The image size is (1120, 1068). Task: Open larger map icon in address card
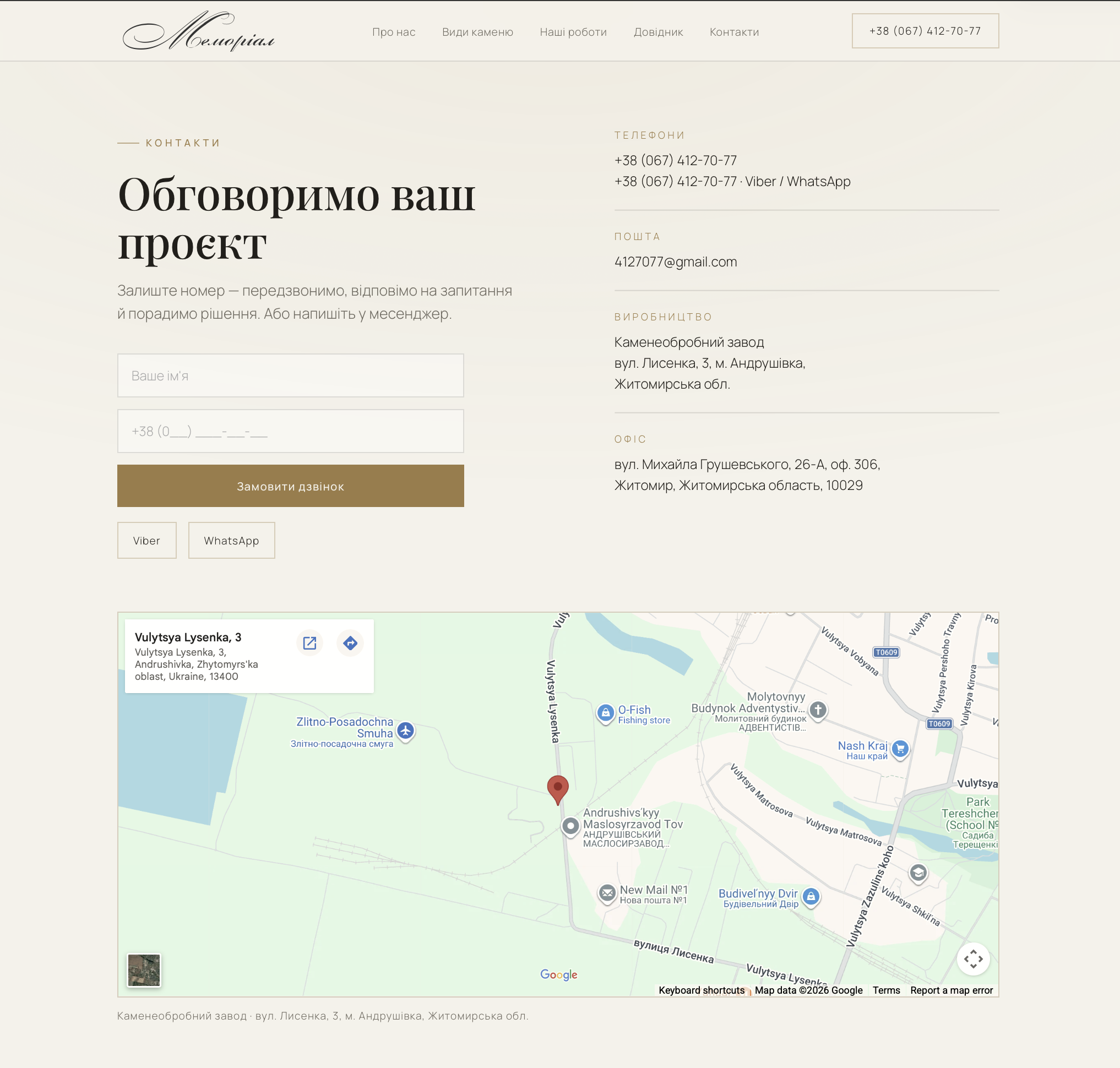310,643
